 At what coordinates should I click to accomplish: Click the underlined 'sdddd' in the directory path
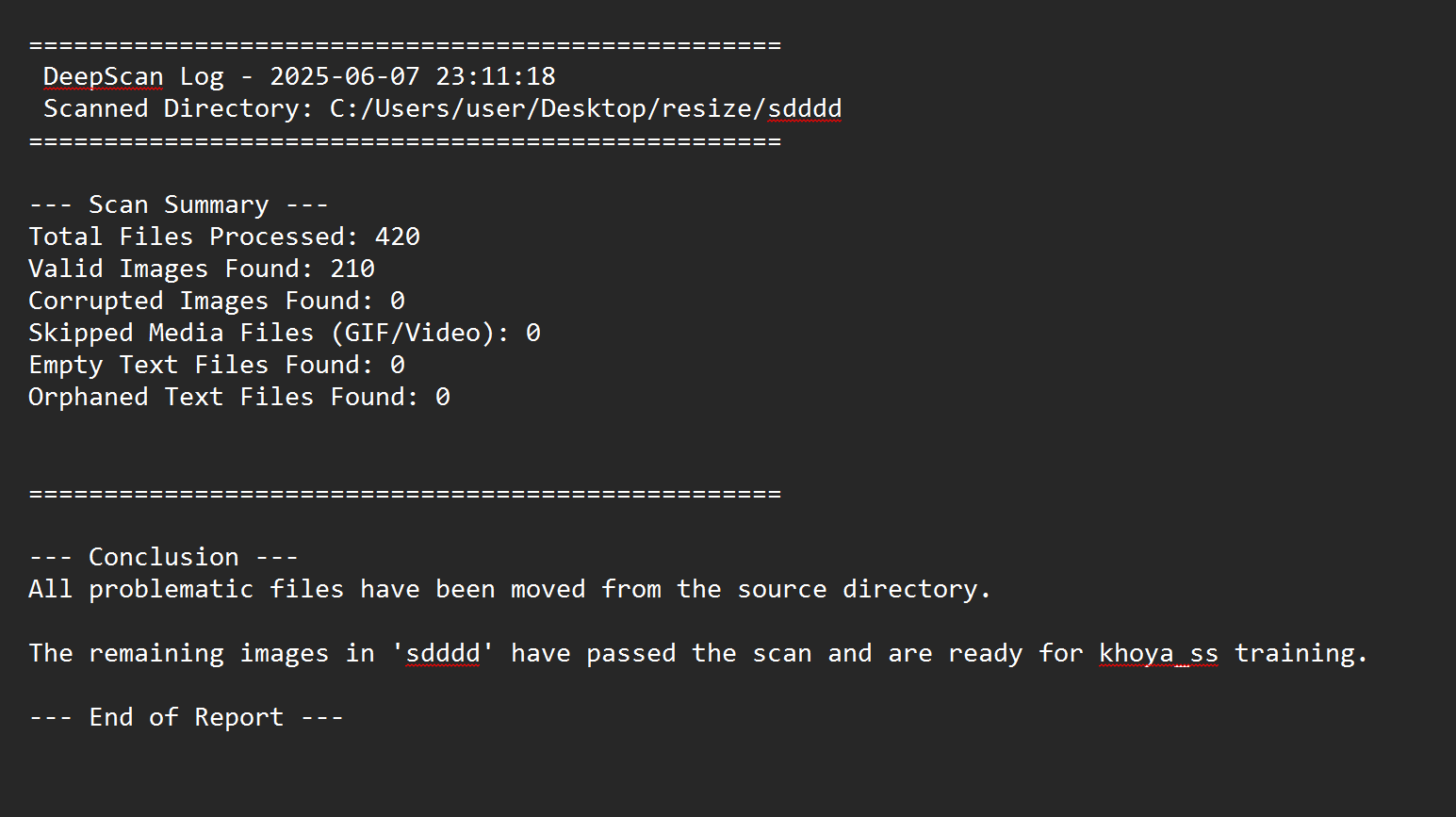click(804, 108)
